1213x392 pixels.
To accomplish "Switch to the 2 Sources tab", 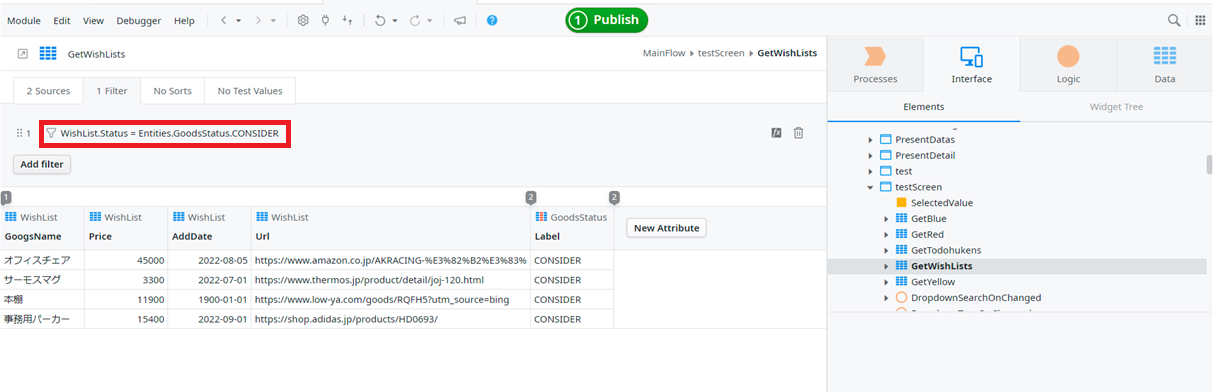I will click(x=48, y=91).
